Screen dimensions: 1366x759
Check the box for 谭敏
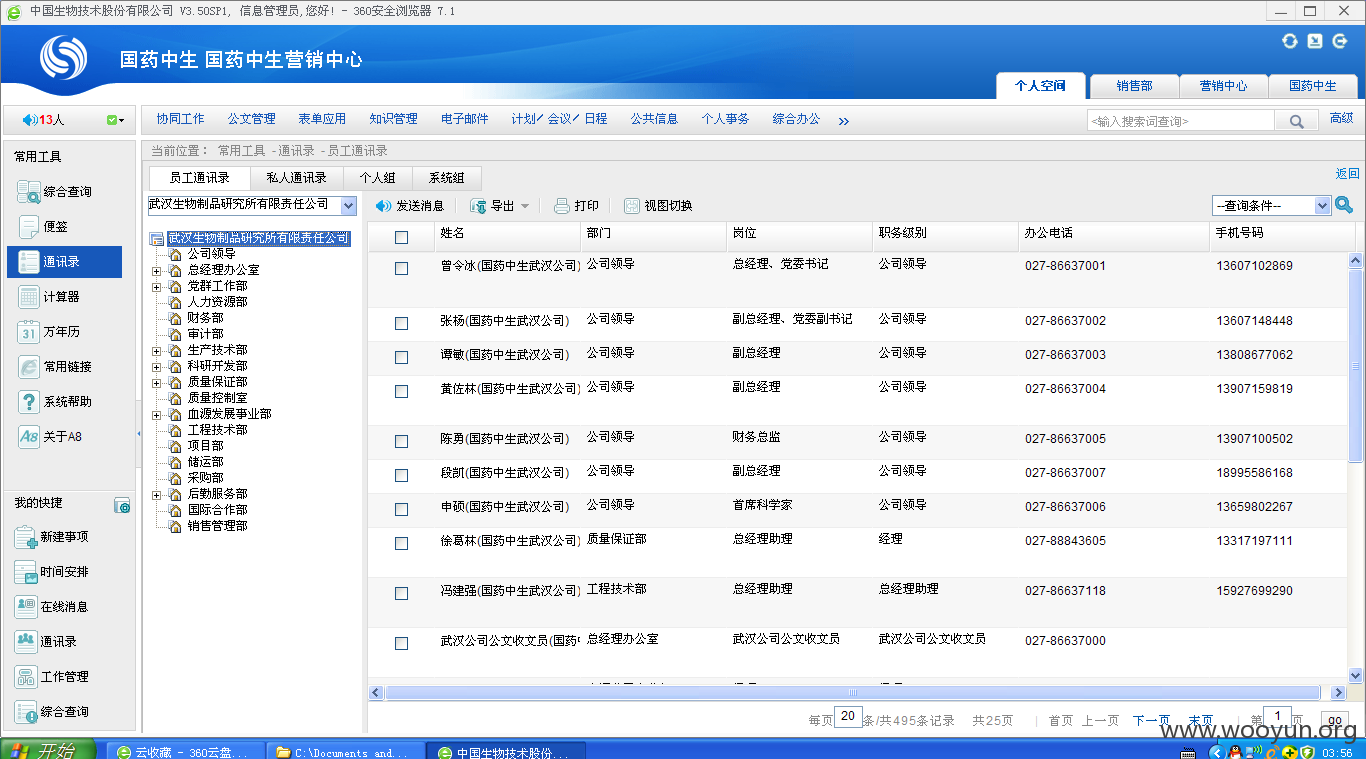(401, 357)
